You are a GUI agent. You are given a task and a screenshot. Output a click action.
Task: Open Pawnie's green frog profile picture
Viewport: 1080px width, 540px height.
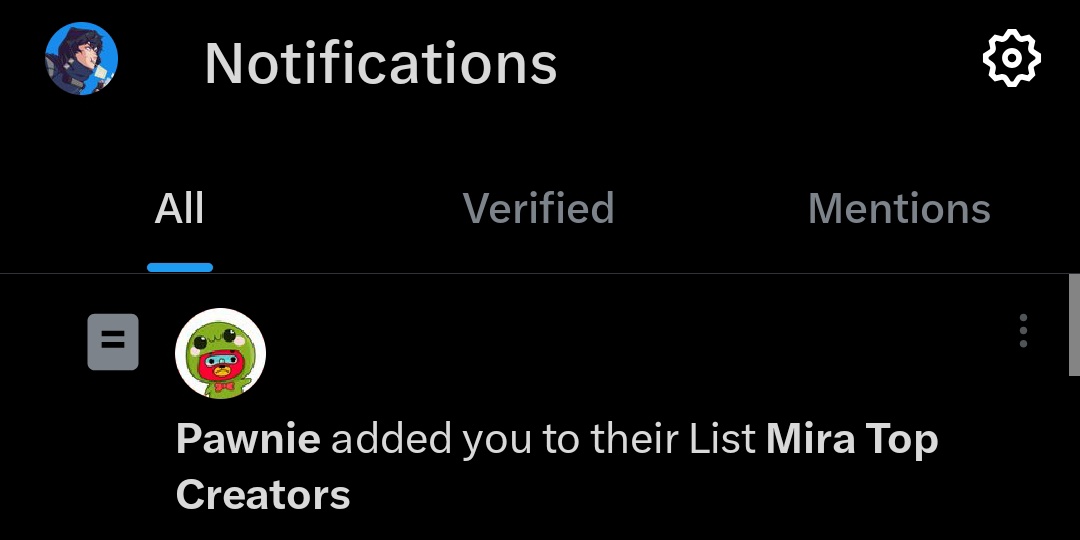coord(220,353)
